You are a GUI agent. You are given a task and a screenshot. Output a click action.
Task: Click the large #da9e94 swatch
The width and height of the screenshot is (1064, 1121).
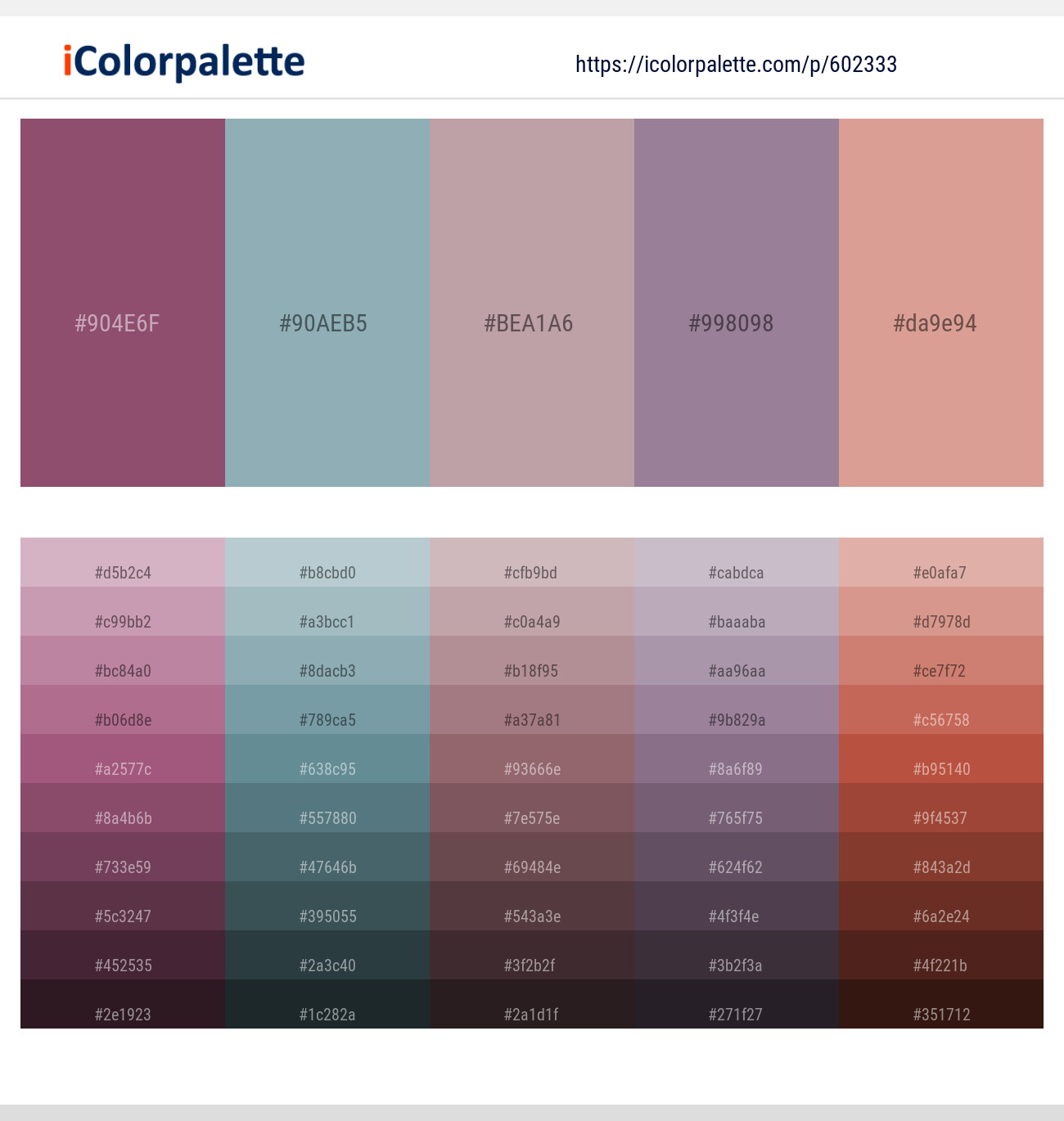(941, 303)
